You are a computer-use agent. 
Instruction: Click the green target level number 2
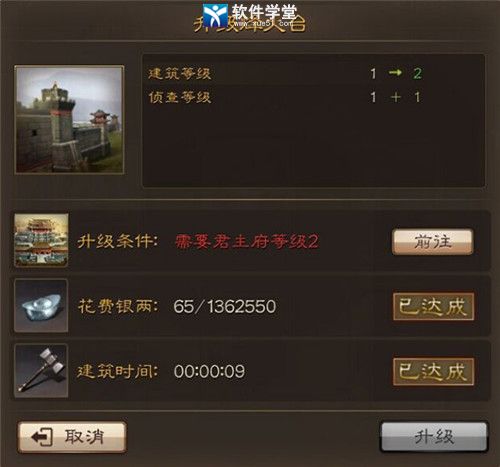pos(417,73)
